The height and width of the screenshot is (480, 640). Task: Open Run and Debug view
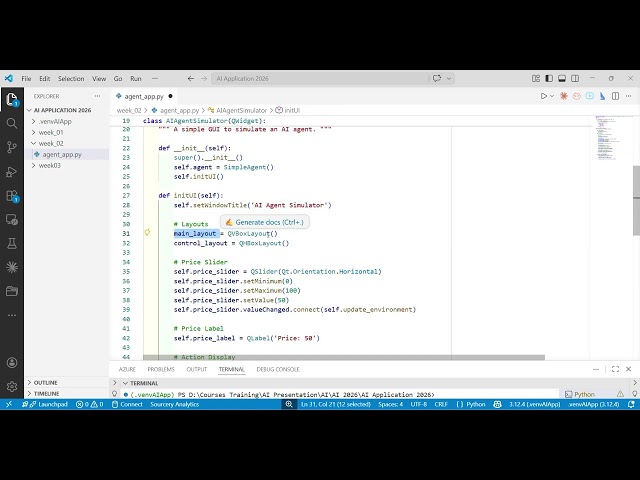point(12,172)
